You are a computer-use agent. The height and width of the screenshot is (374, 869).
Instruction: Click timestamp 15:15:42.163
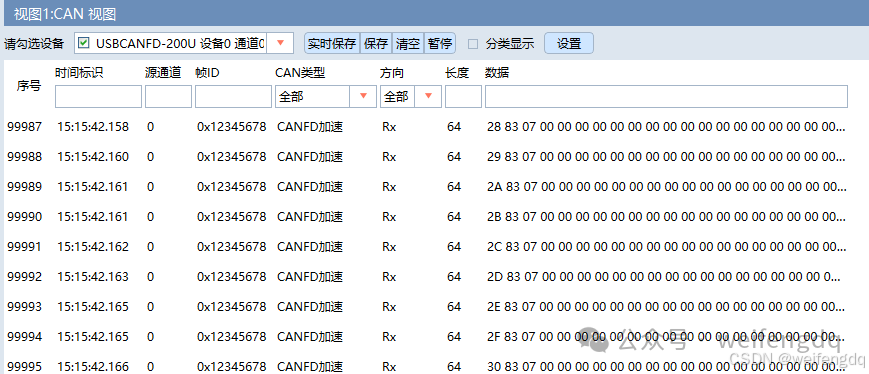coord(93,276)
